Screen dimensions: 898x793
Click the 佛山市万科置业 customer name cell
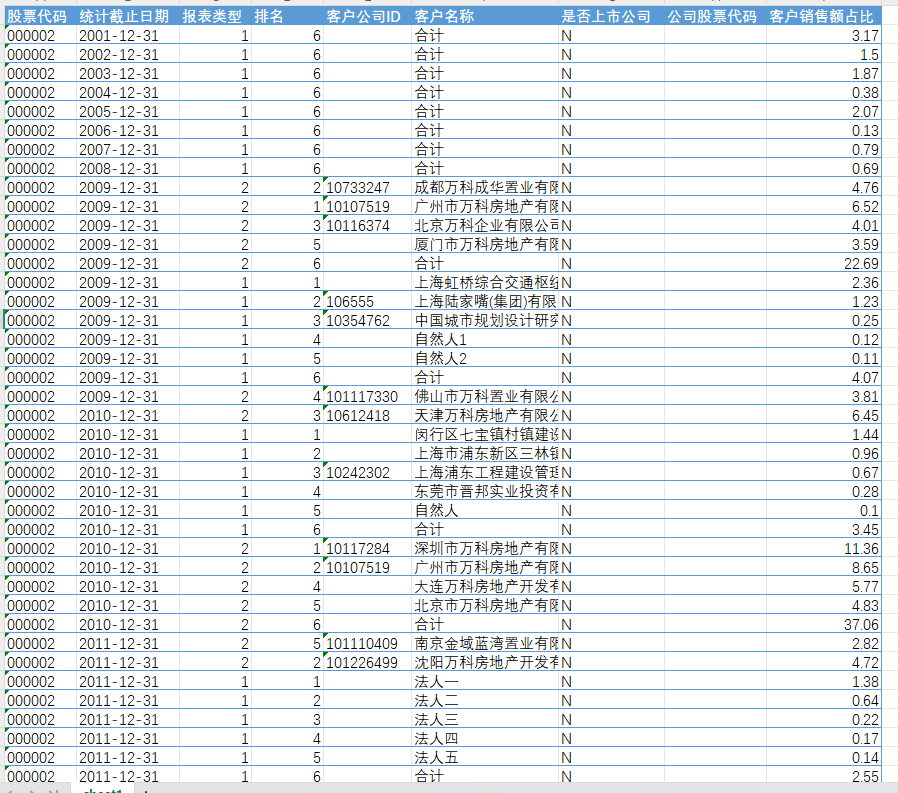click(x=485, y=396)
